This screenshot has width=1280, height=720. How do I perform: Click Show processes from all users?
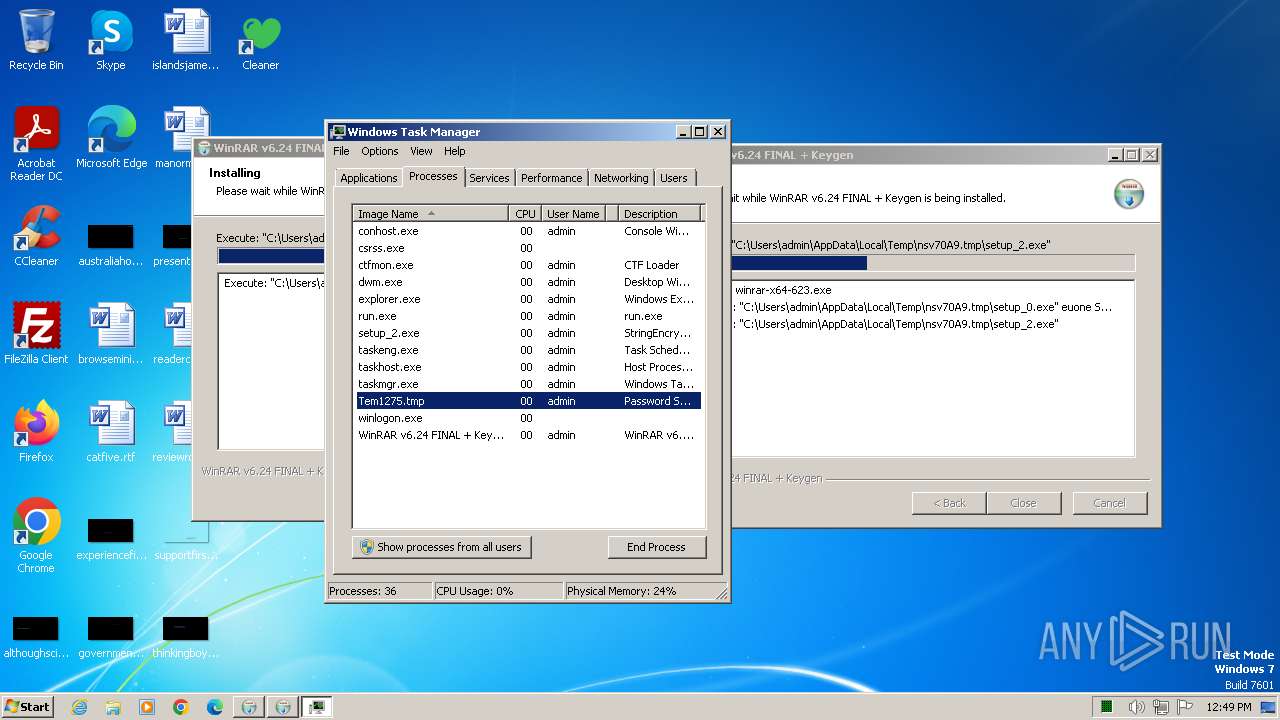pyautogui.click(x=441, y=547)
